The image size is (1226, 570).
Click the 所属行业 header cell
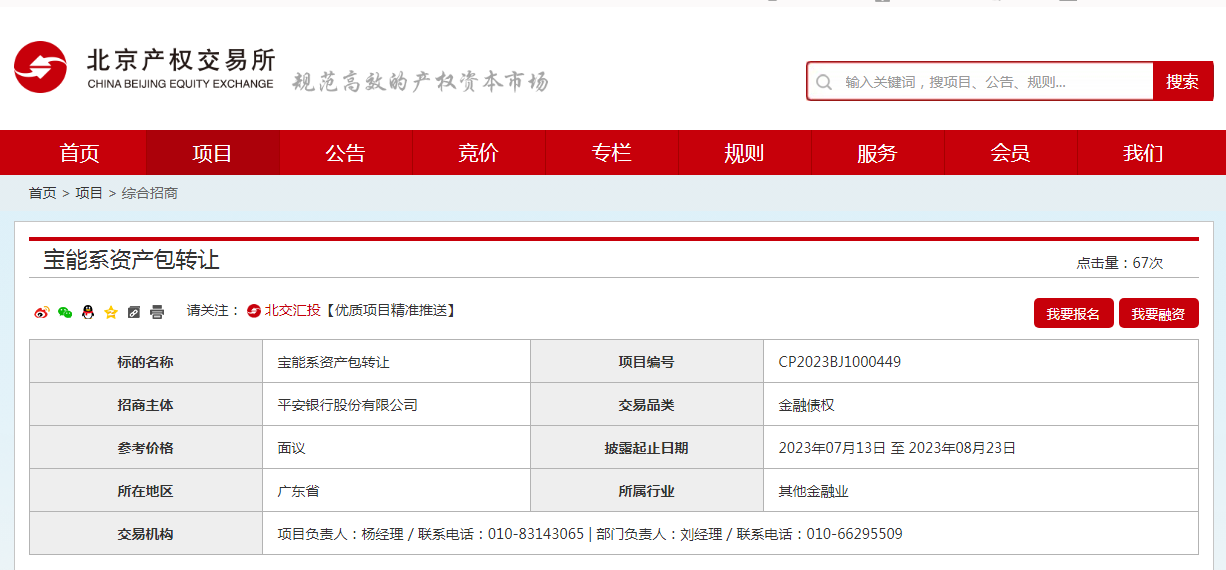647,491
